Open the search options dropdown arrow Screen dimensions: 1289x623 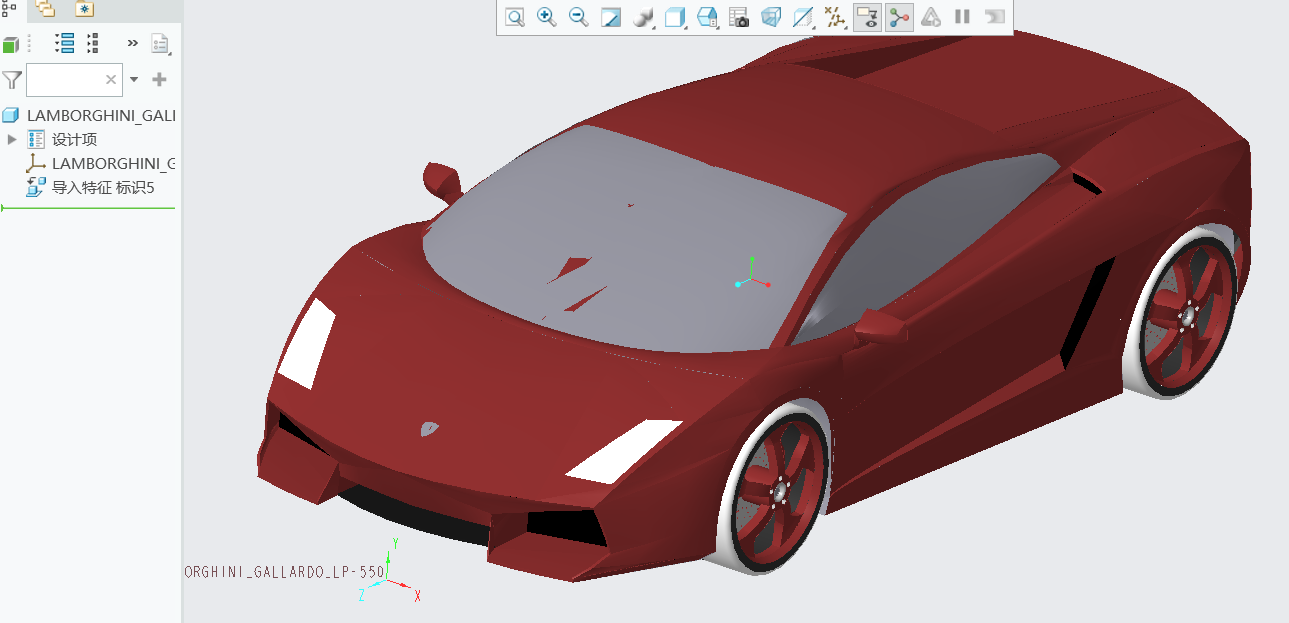tap(134, 80)
